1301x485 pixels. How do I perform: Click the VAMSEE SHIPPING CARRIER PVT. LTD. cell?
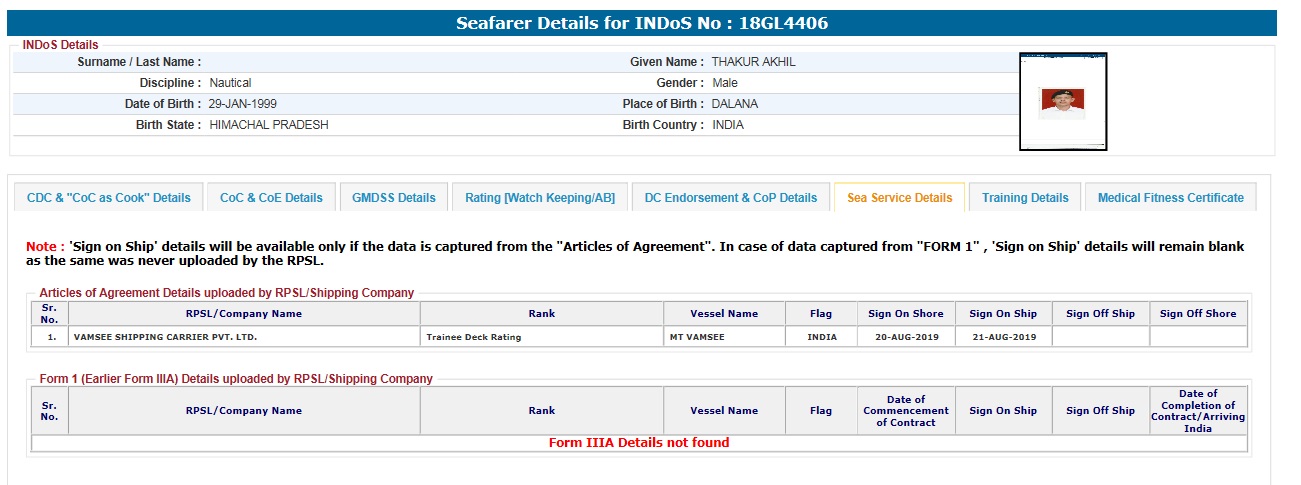click(x=165, y=337)
